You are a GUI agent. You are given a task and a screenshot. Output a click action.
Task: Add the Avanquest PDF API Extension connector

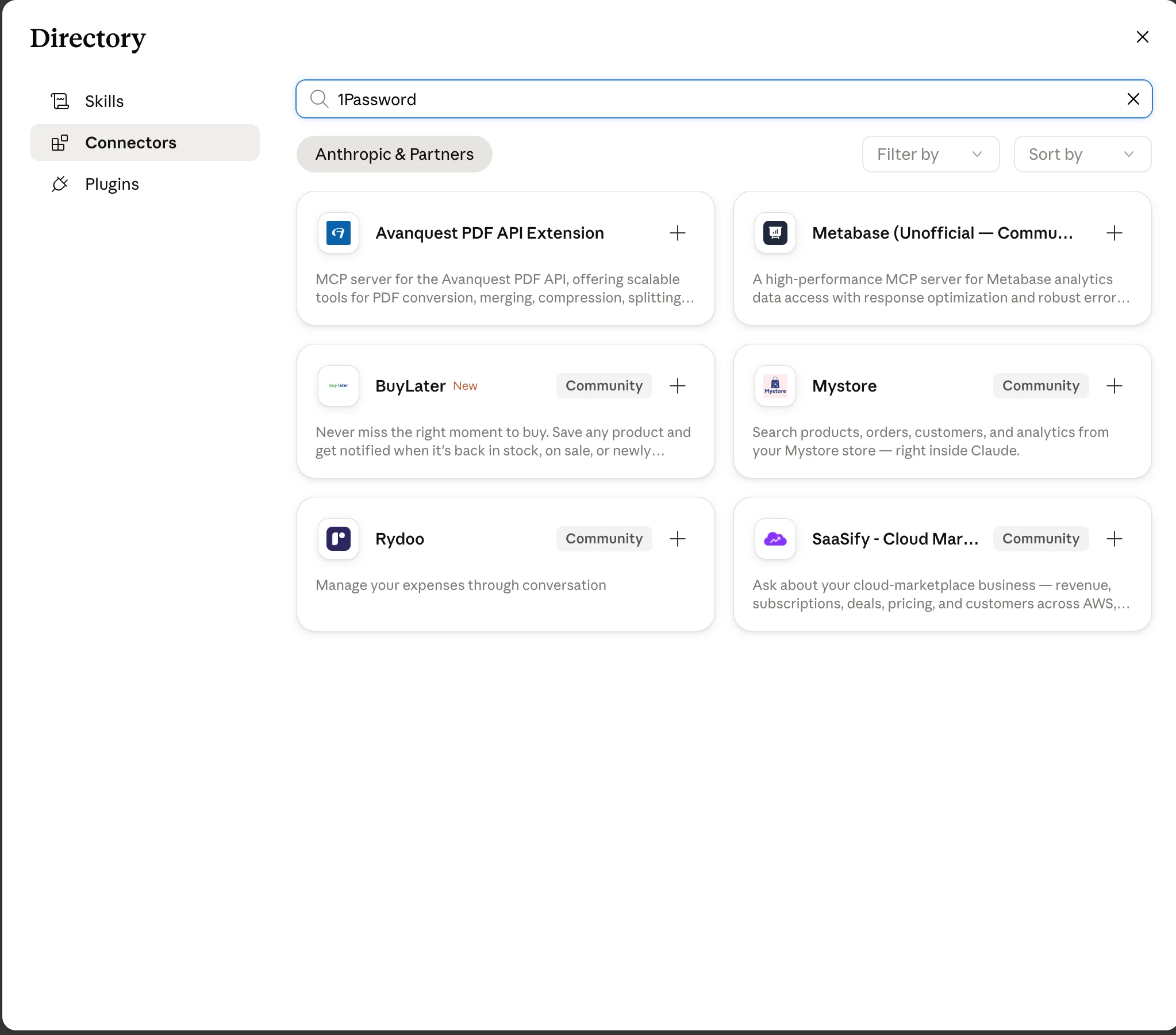pos(677,232)
